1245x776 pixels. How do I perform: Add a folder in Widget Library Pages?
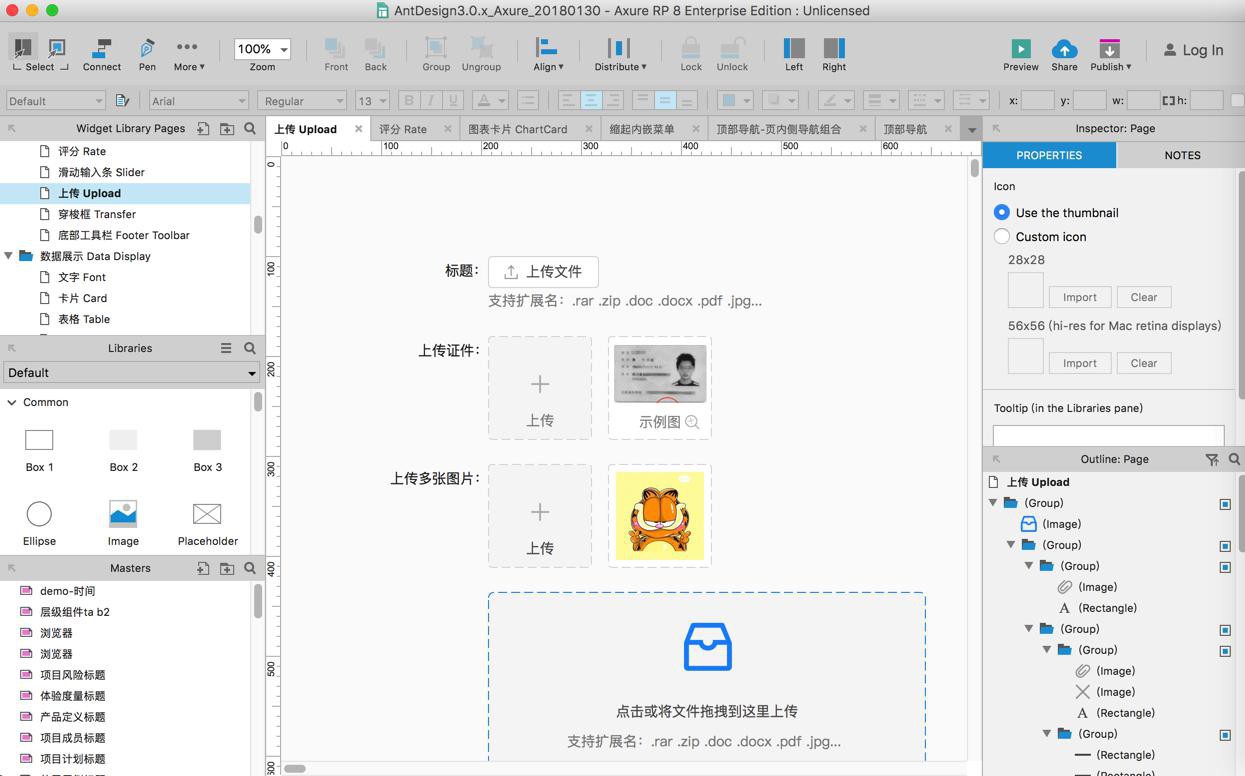tap(227, 128)
